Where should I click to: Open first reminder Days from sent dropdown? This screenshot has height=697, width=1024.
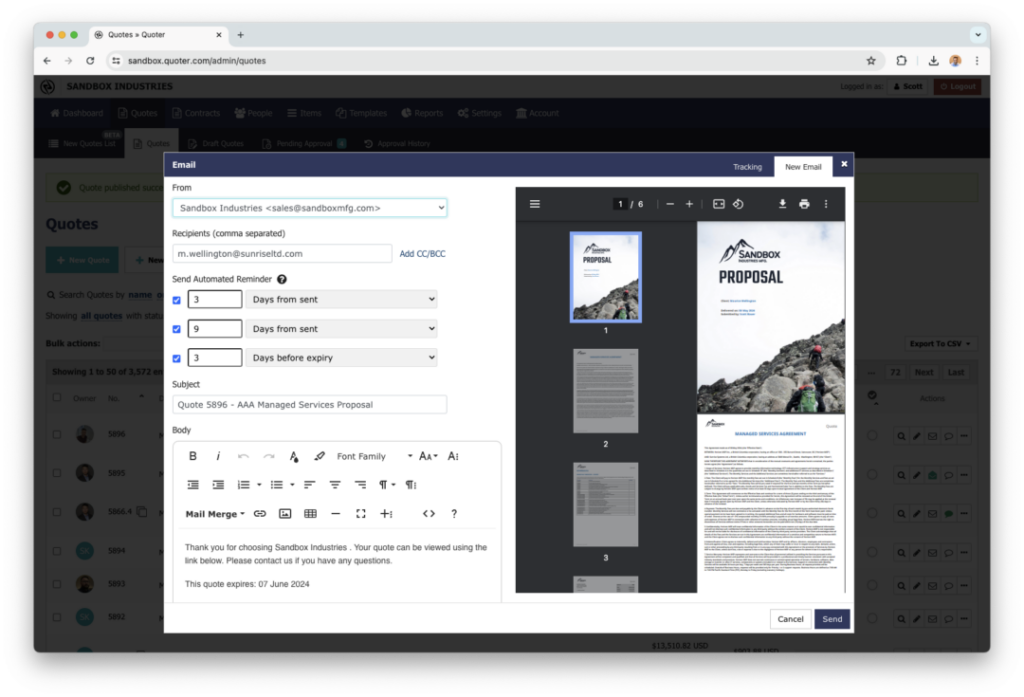(342, 299)
